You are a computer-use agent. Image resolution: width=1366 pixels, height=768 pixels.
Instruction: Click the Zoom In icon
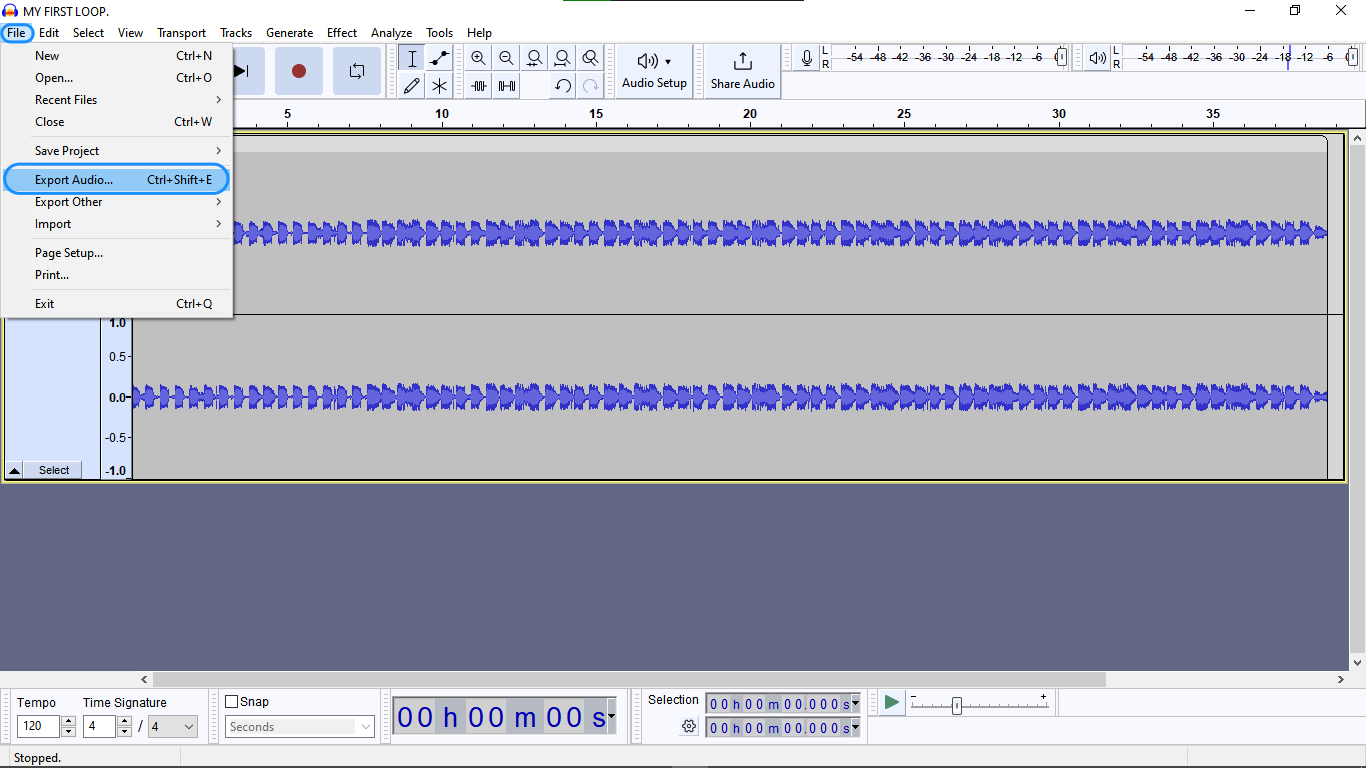tap(478, 57)
